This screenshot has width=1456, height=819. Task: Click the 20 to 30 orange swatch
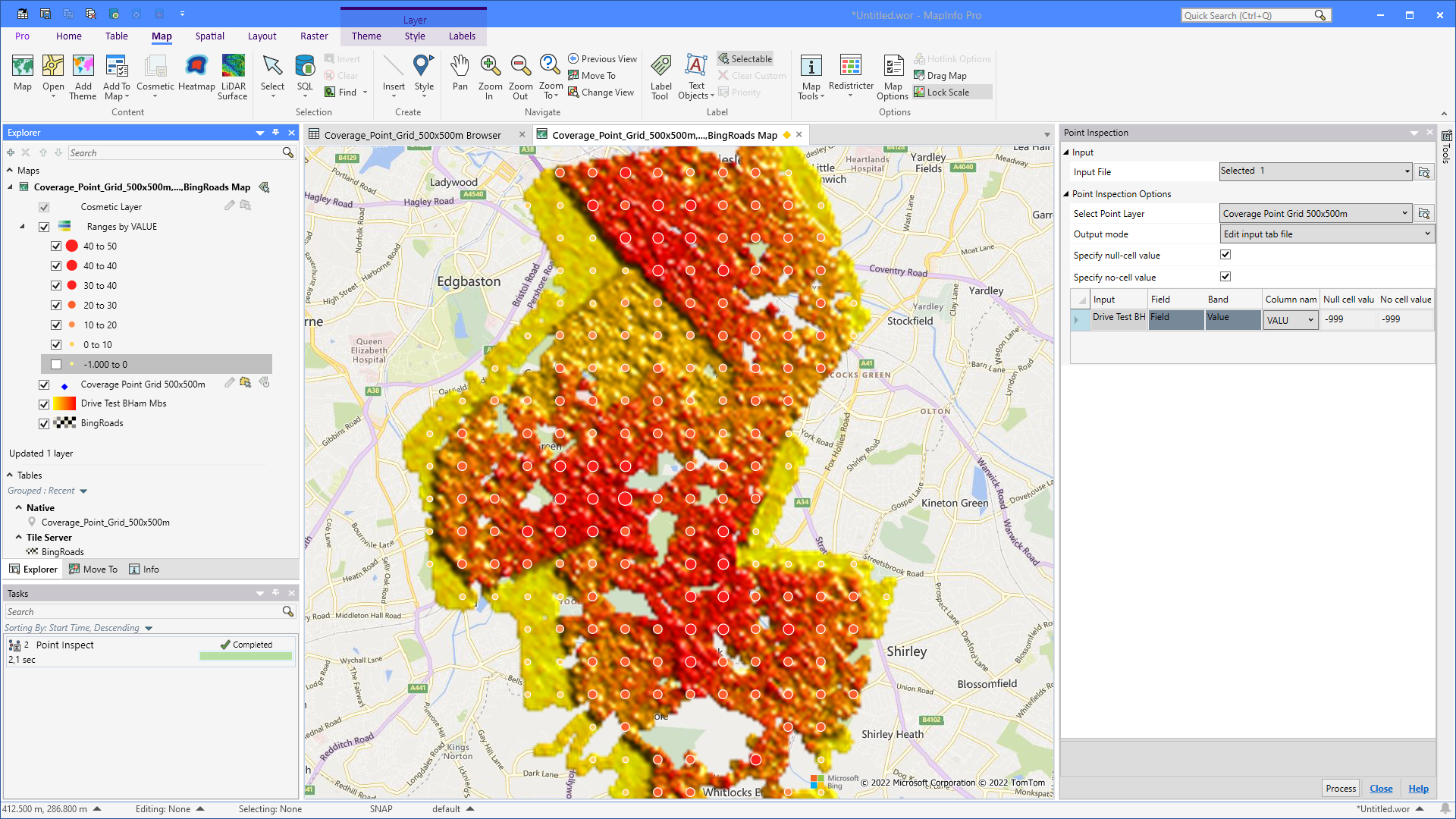72,305
